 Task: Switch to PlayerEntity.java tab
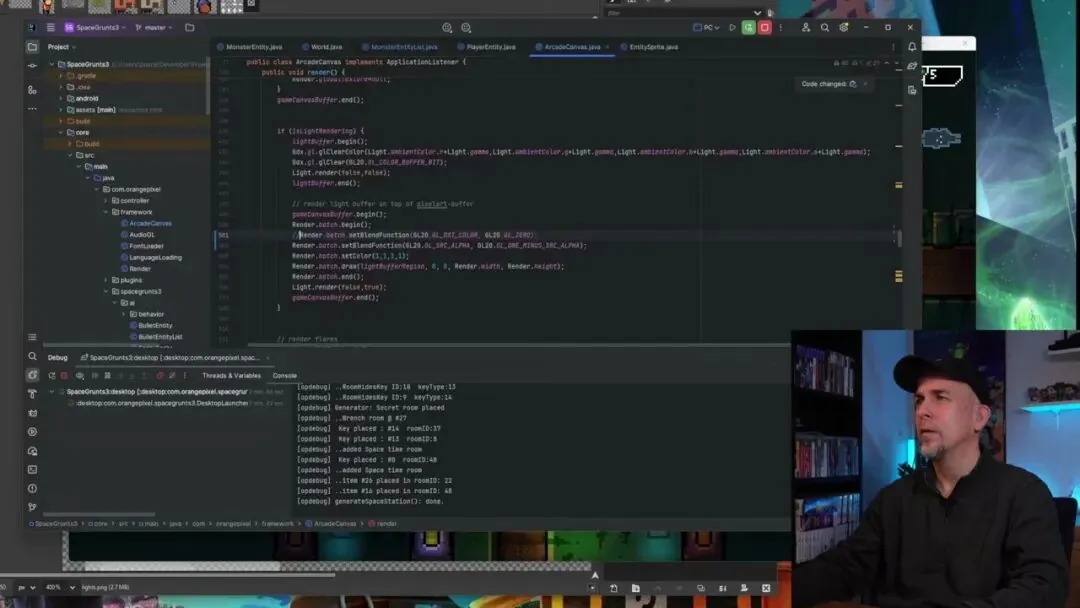click(x=486, y=47)
